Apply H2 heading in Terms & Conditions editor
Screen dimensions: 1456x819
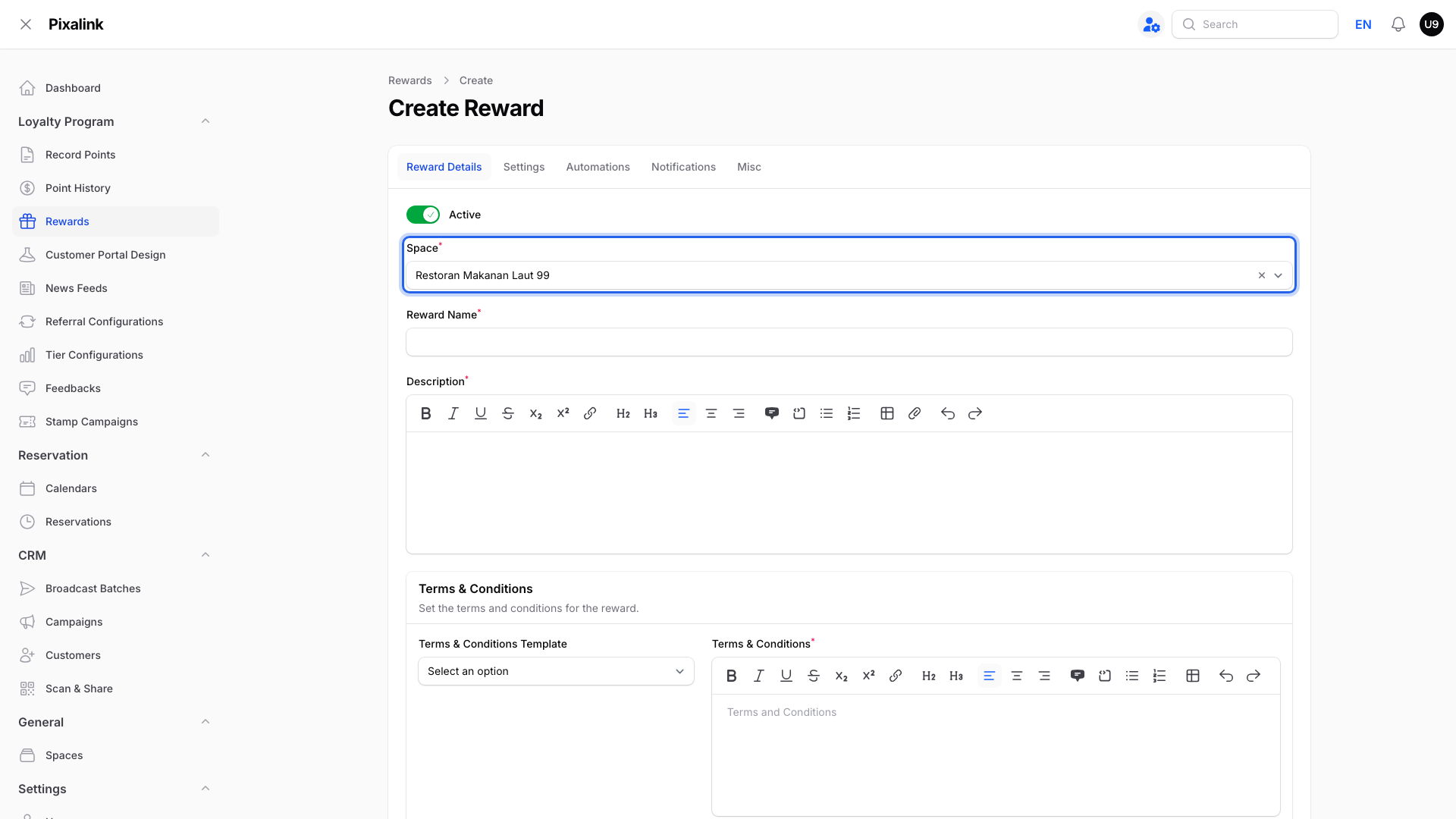click(929, 676)
